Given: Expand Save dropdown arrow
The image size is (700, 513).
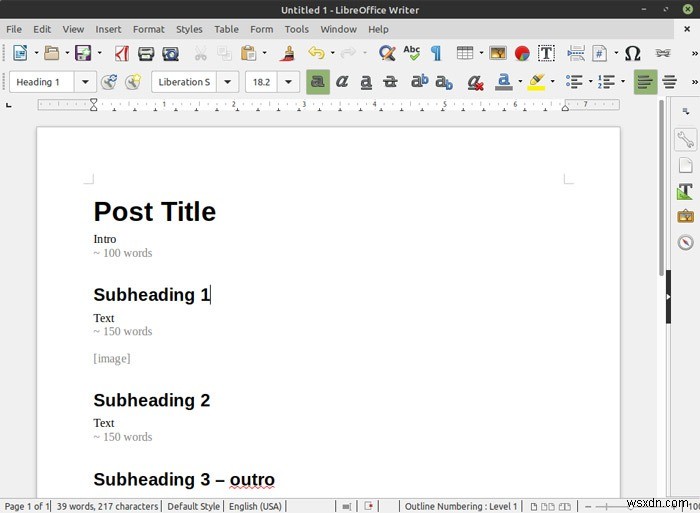Looking at the screenshot, I should click(x=99, y=53).
